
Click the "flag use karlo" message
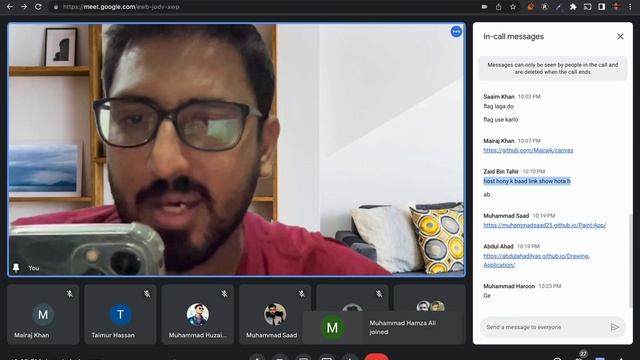[x=500, y=120]
